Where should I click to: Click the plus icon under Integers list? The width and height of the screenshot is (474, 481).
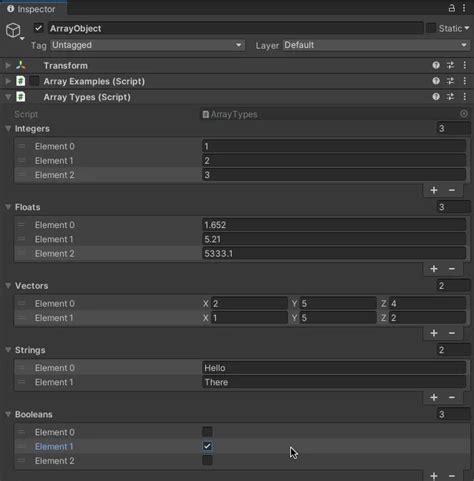pyautogui.click(x=434, y=190)
